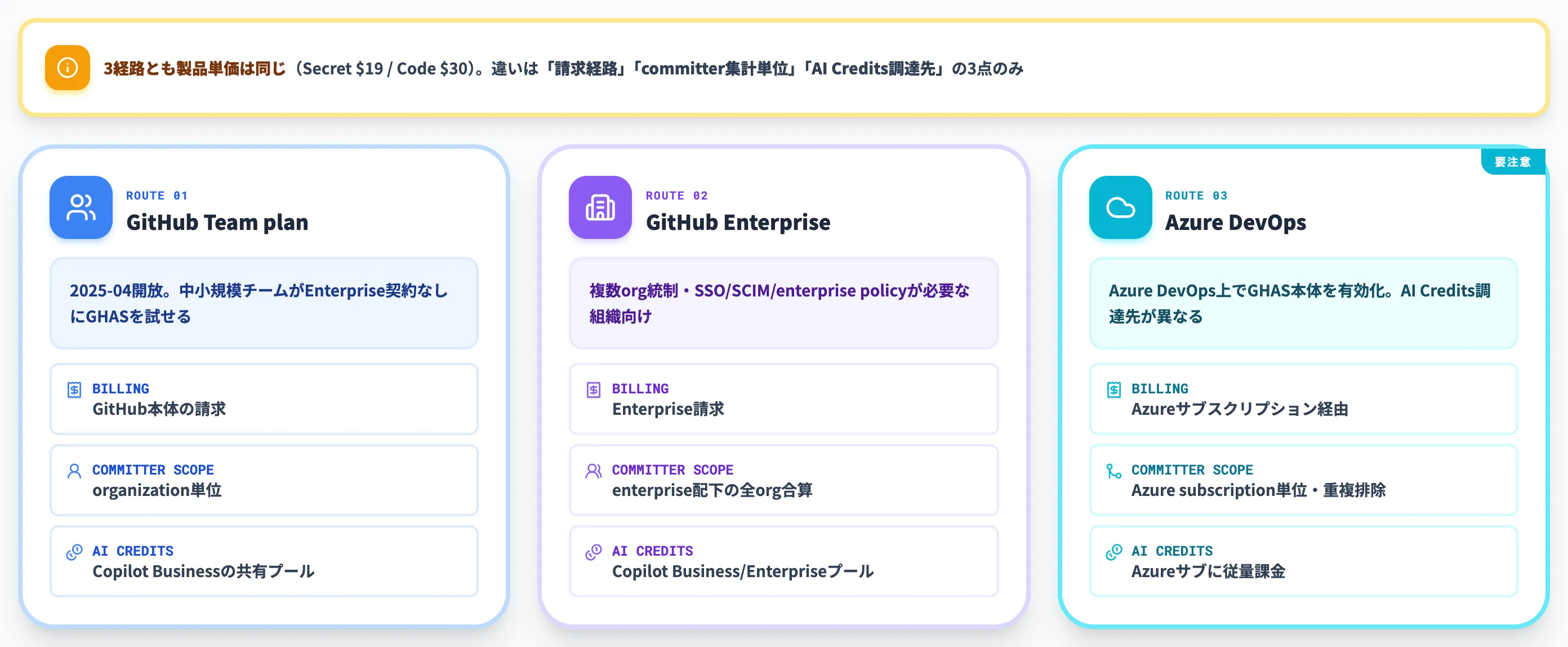1568x647 pixels.
Task: Click the Azureサブスクリプション経由 billing text
Action: [x=1239, y=409]
